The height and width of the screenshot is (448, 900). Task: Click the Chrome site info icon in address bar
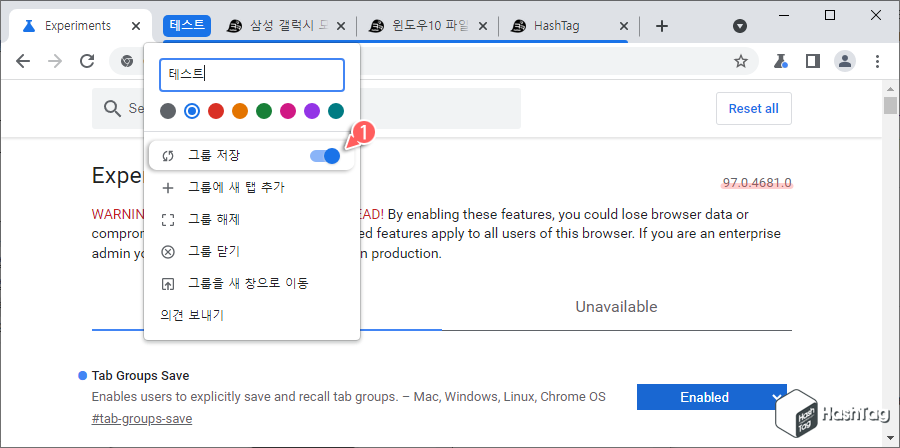127,61
